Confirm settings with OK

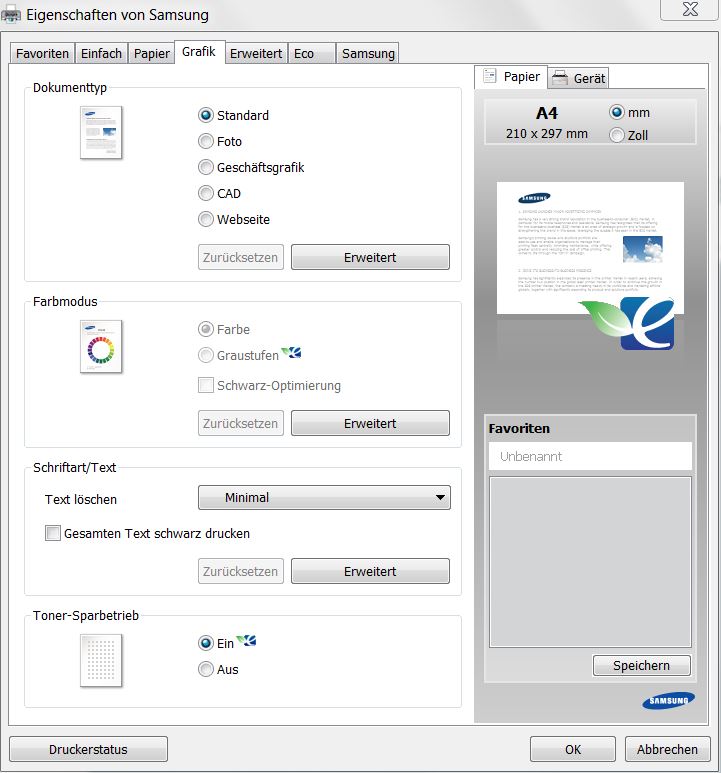573,749
